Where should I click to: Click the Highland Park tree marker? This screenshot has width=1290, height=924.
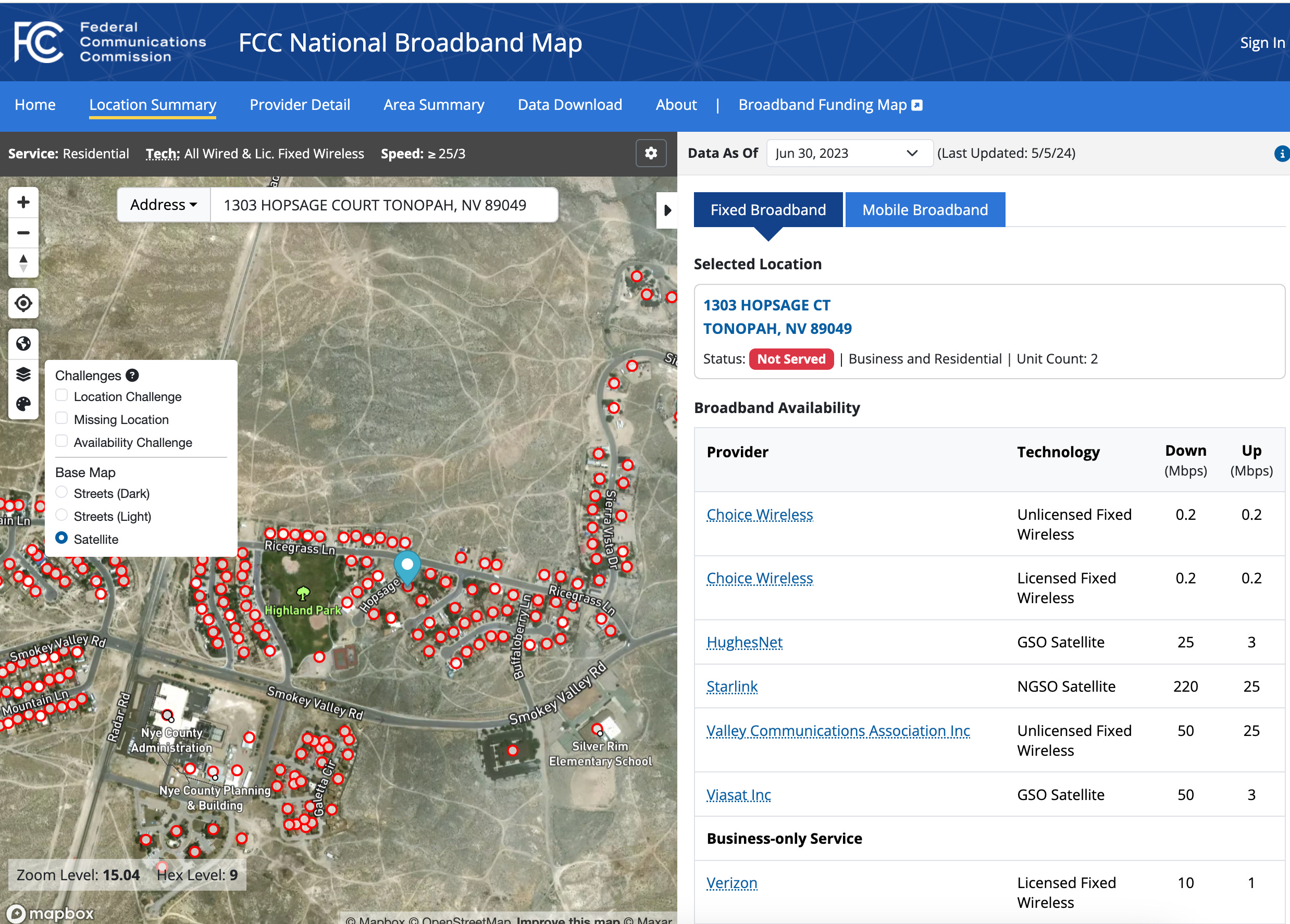[303, 594]
